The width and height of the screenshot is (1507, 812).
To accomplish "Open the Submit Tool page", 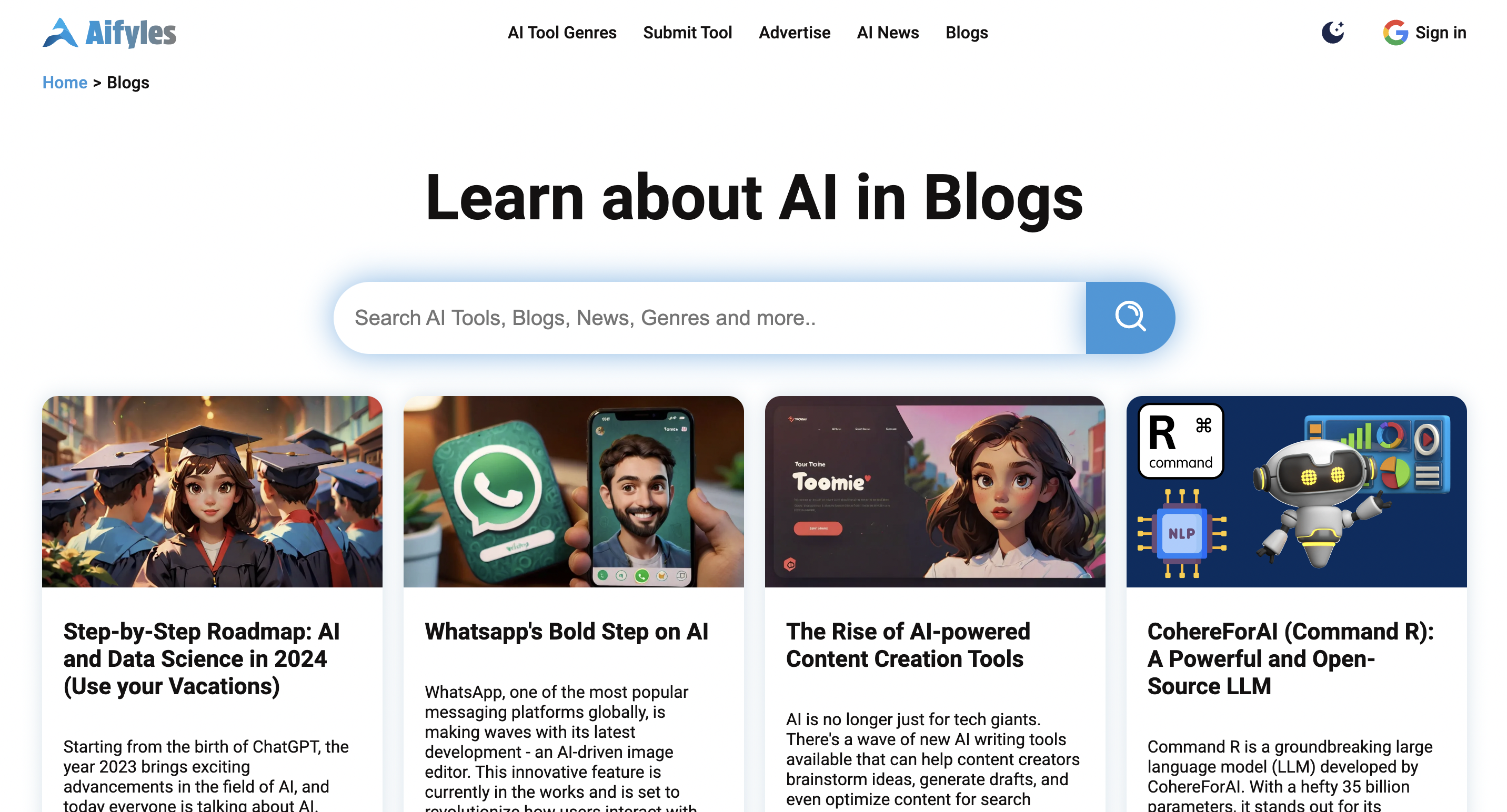I will click(x=687, y=33).
